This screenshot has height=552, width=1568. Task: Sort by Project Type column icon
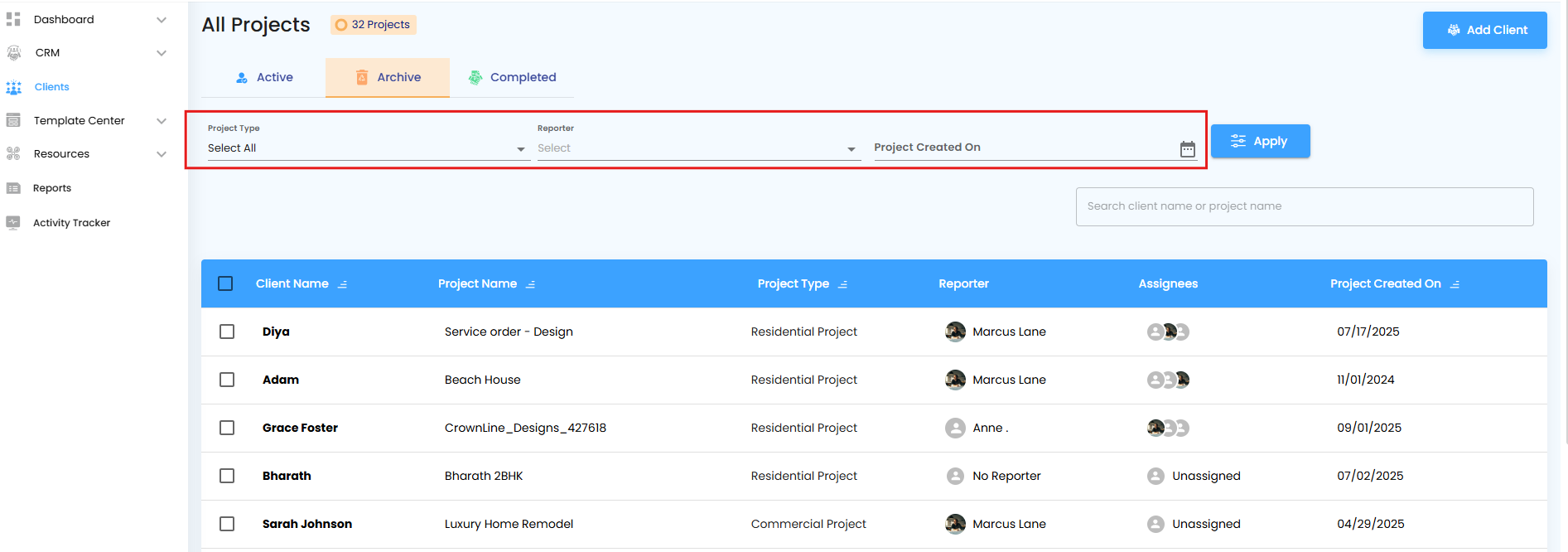pos(843,284)
